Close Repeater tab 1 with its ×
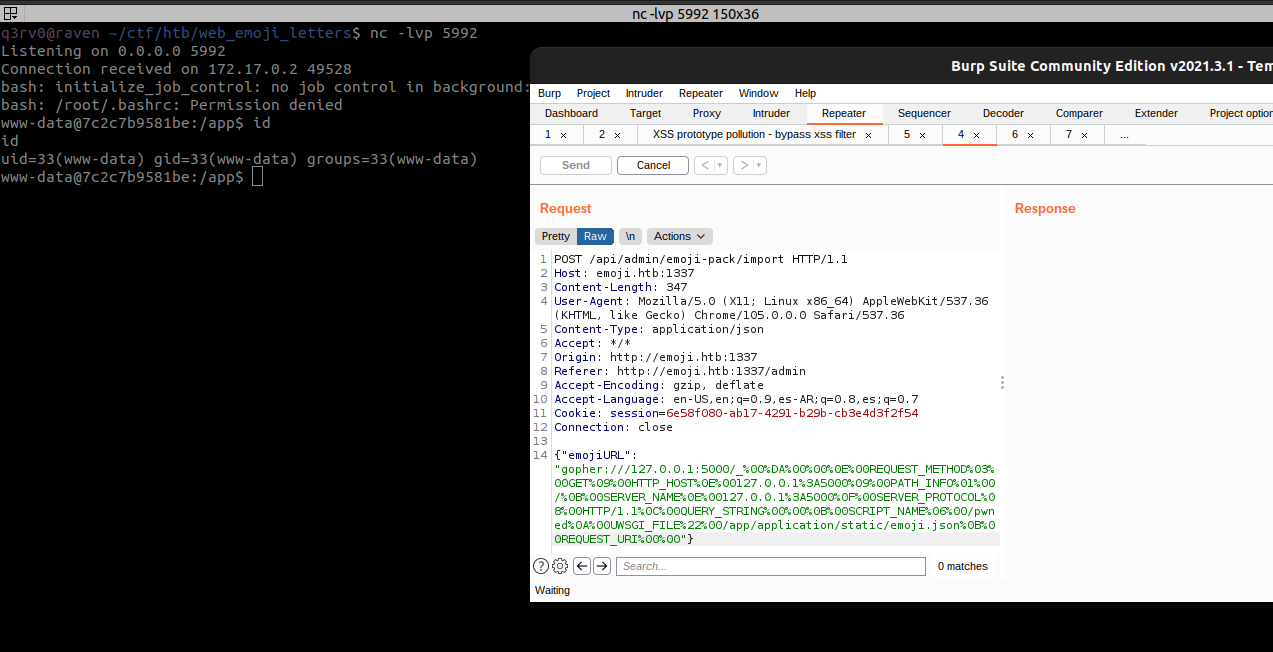This screenshot has width=1273, height=652. click(563, 135)
